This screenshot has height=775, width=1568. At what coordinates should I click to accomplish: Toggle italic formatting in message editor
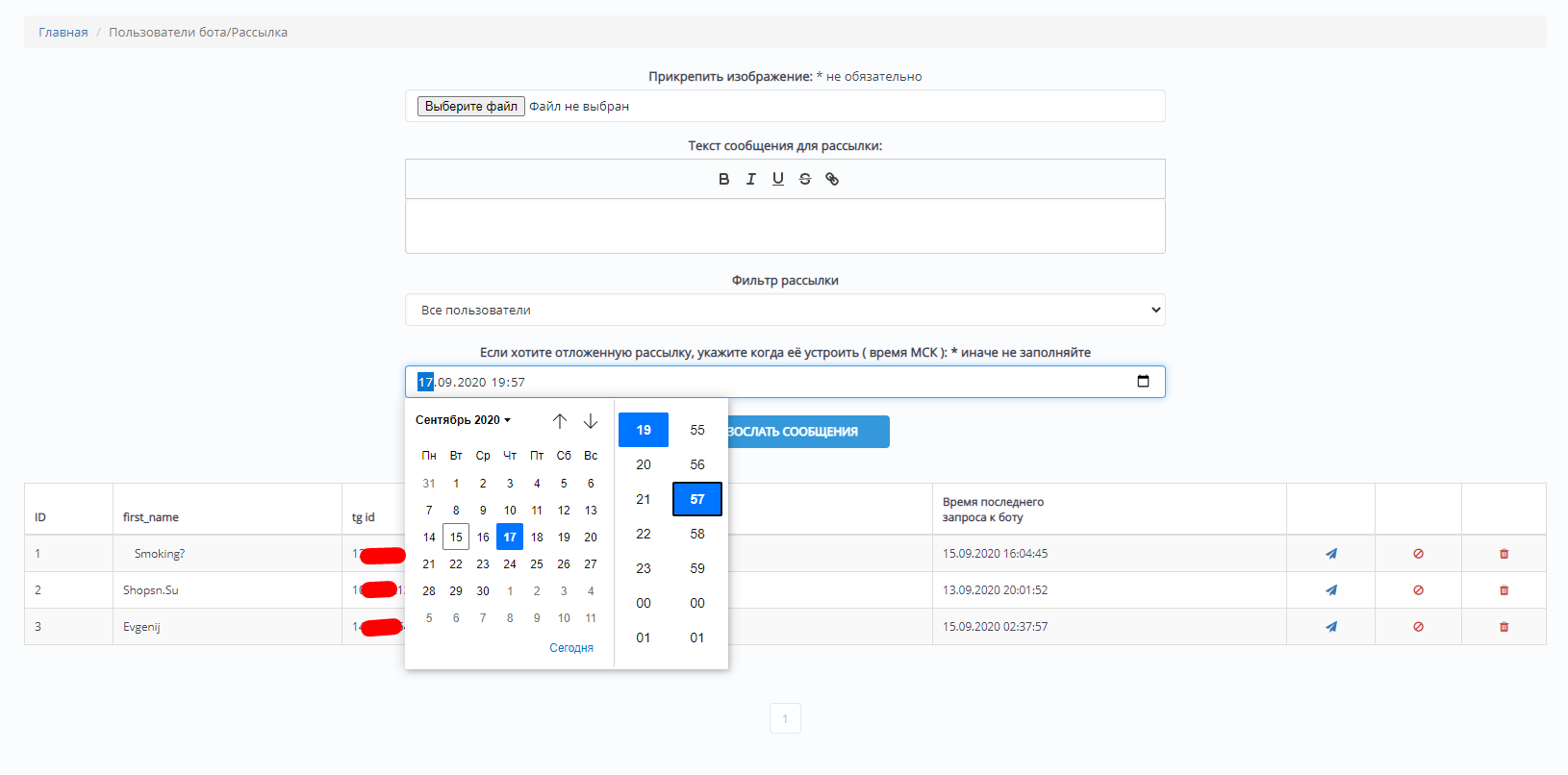(750, 179)
